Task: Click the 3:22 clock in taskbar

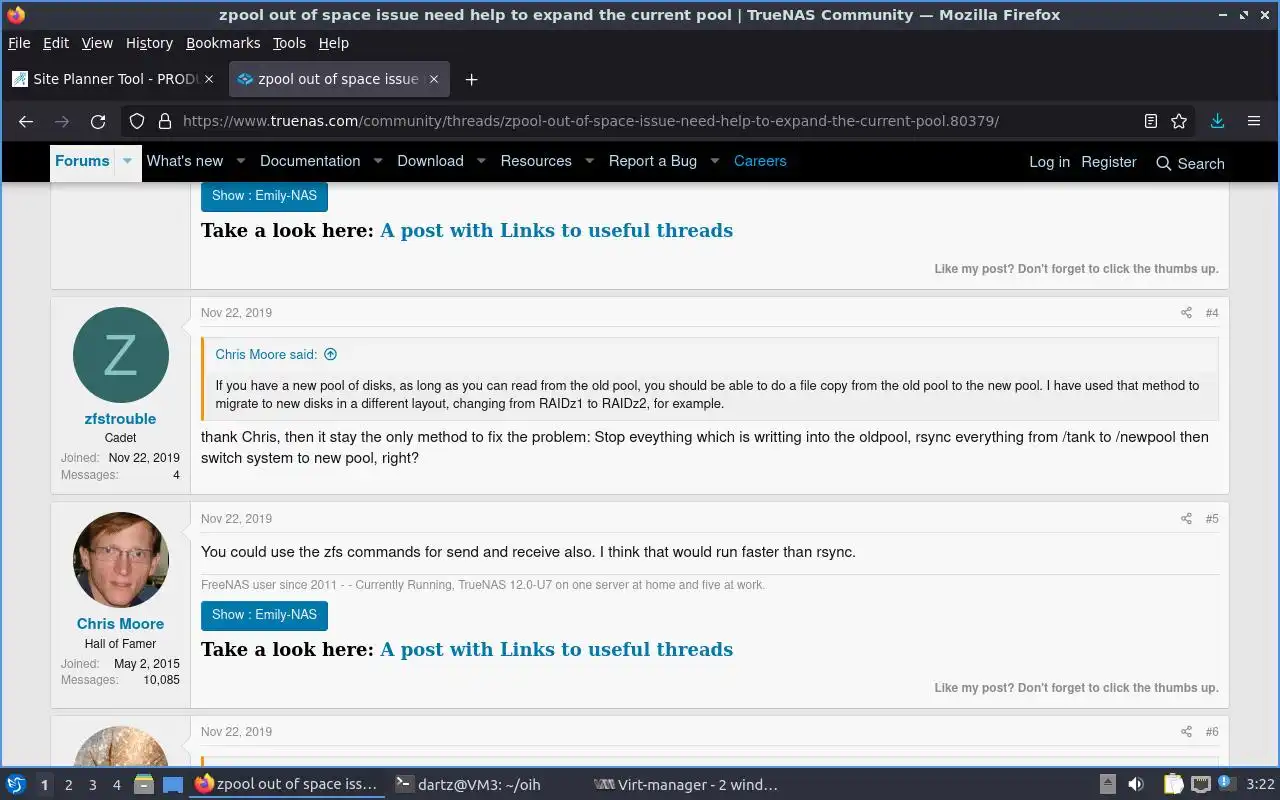Action: coord(1260,785)
